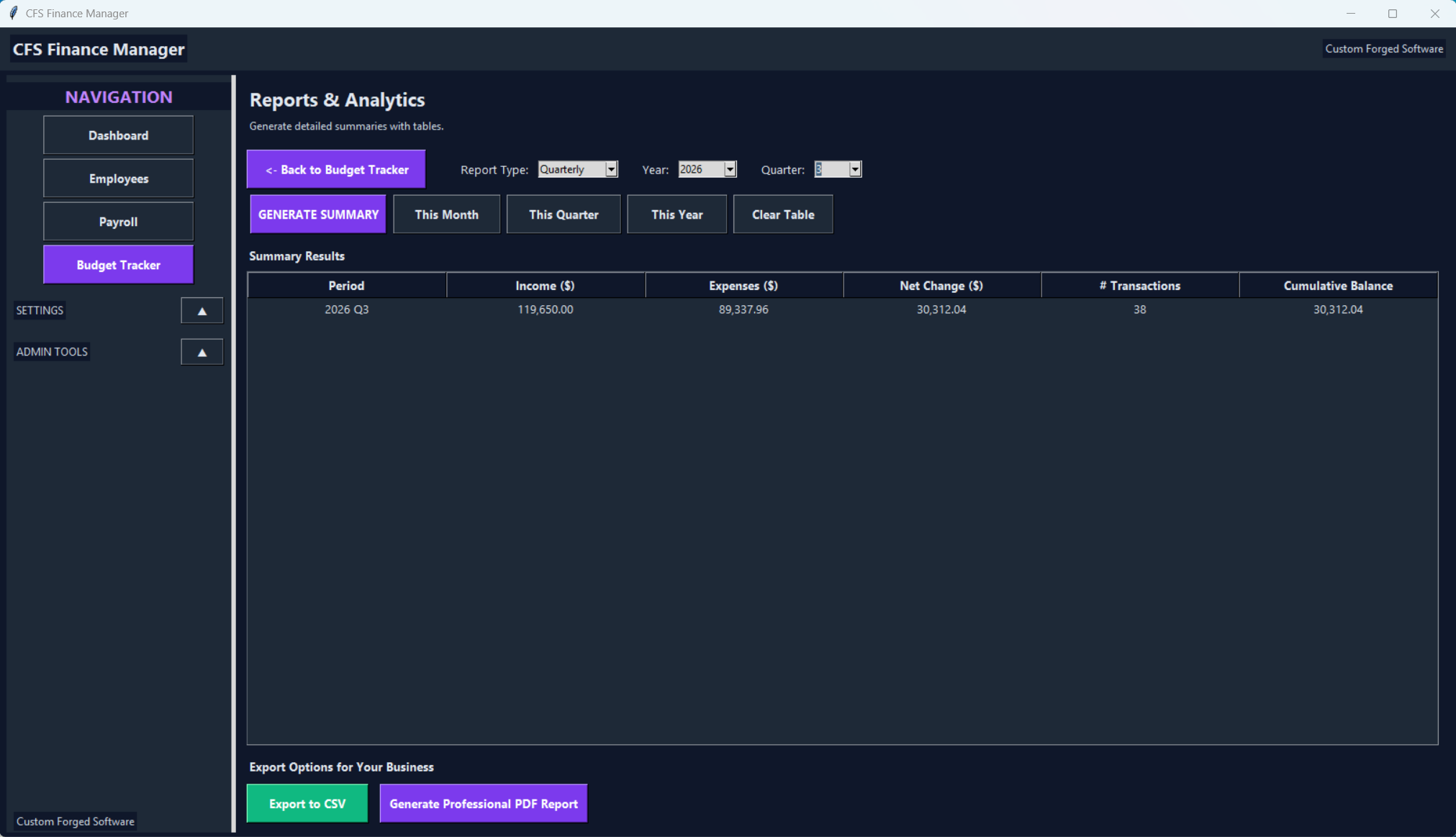Viewport: 1456px width, 837px height.
Task: Click the Cumulative Balance column header
Action: (x=1338, y=286)
